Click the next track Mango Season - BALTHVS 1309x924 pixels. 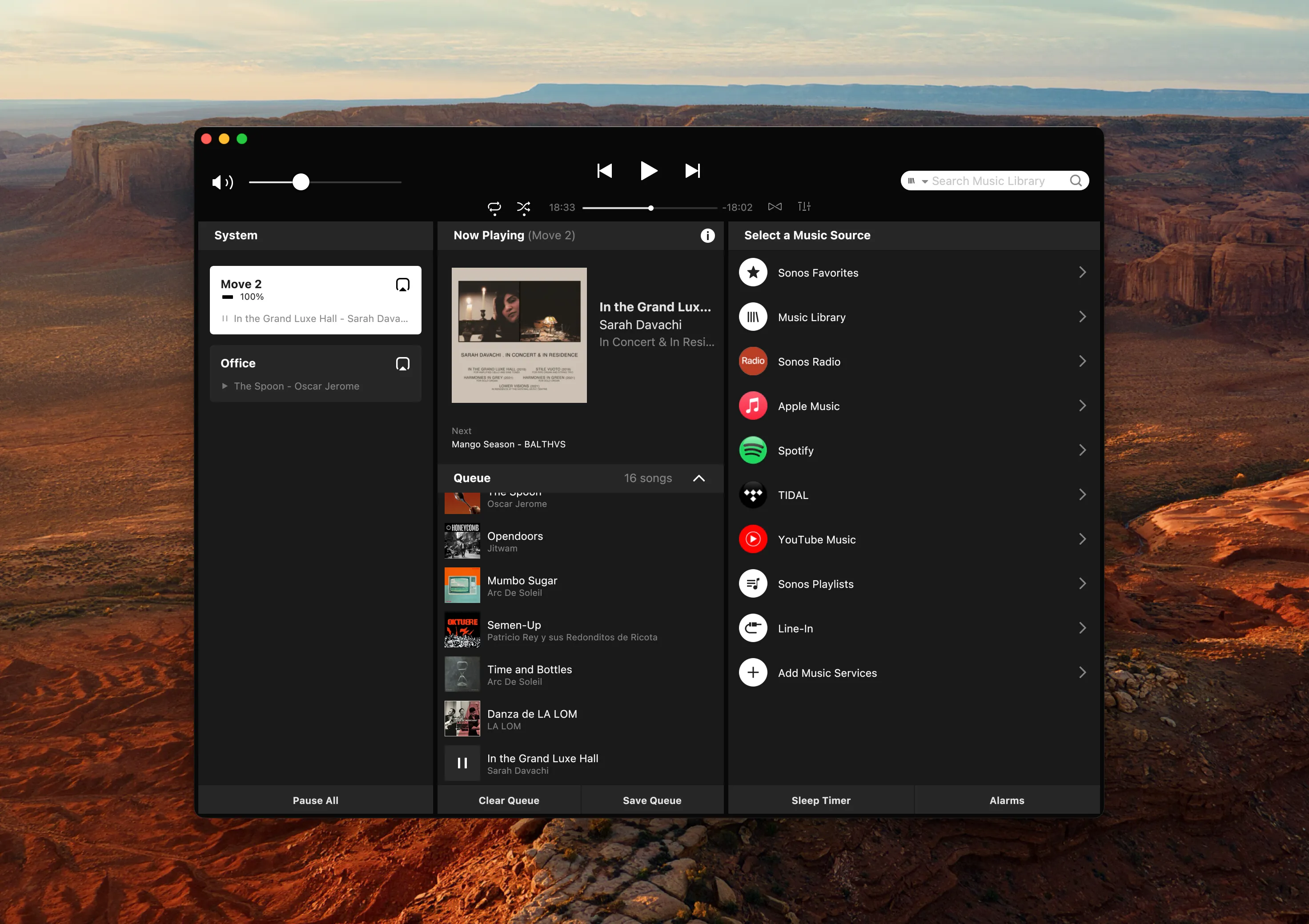tap(509, 444)
